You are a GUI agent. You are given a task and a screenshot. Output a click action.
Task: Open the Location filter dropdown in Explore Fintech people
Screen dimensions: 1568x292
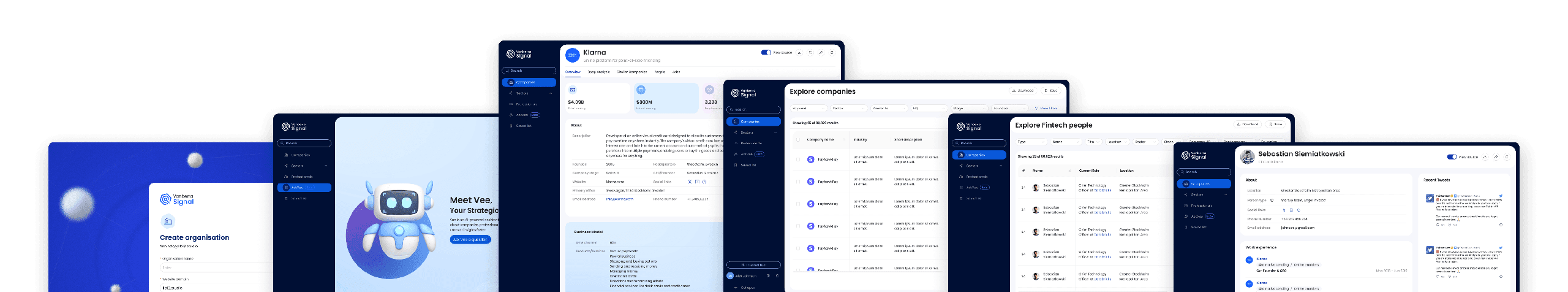coord(1118,142)
